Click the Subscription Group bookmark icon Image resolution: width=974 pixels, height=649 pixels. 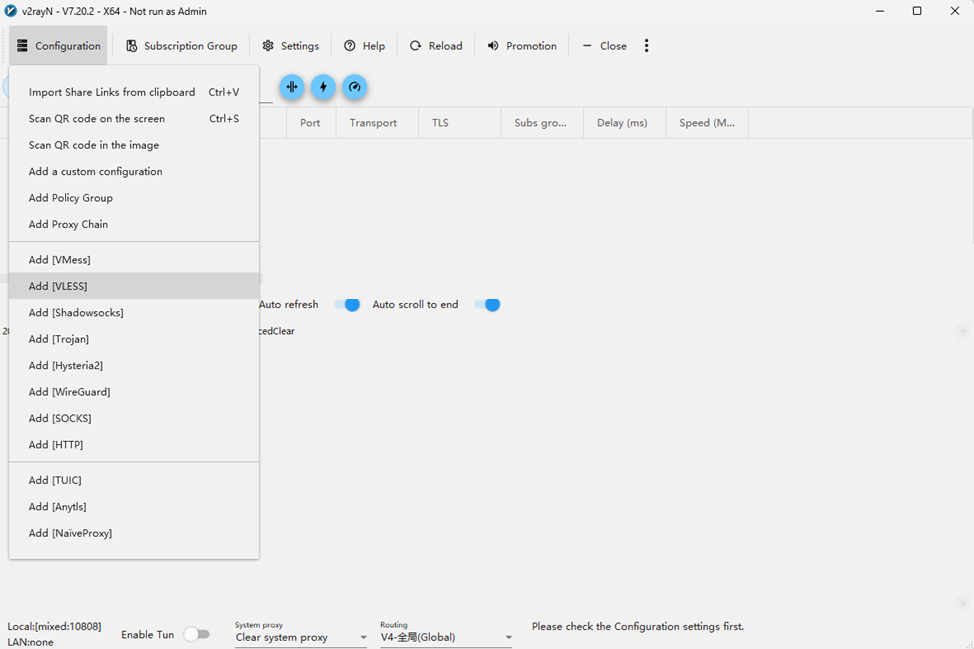[132, 46]
